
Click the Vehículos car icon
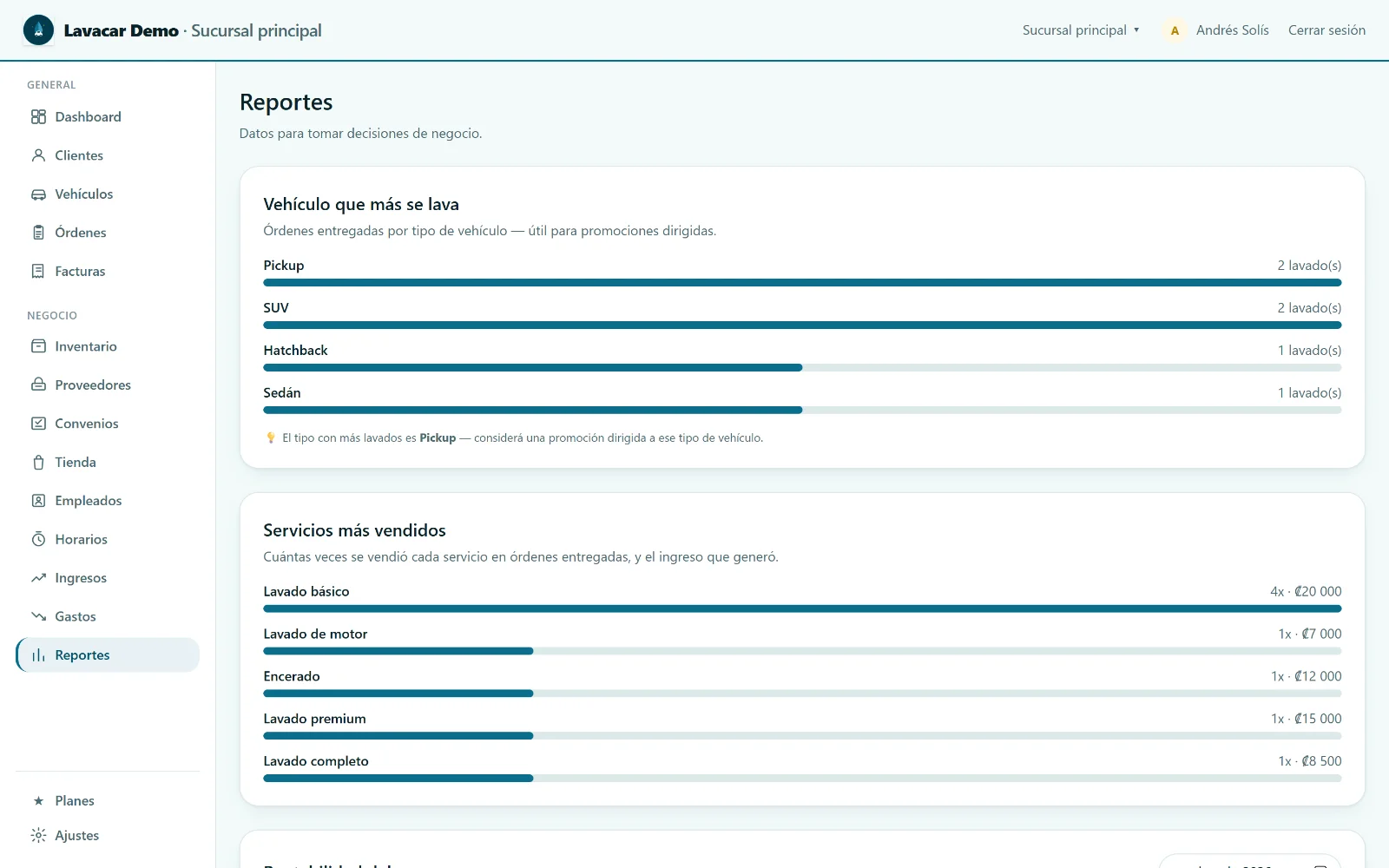(x=38, y=194)
